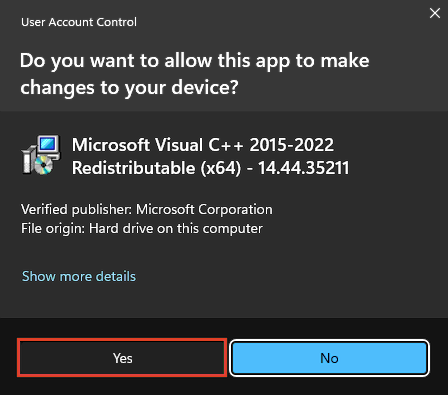
Task: Open the Show more details link
Action: pos(79,276)
